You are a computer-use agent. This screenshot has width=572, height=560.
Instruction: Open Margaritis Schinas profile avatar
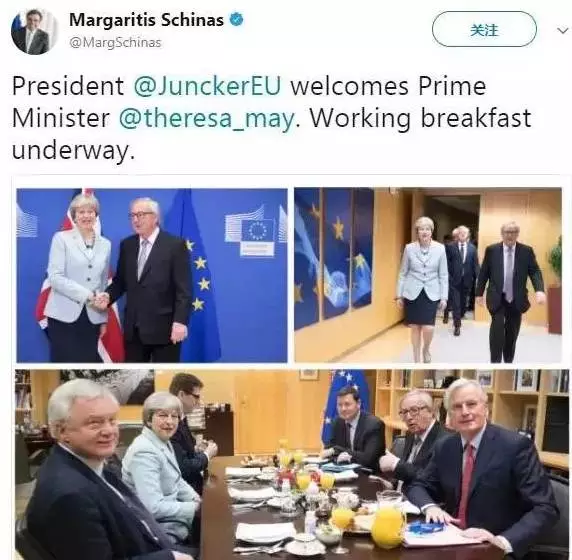click(35, 31)
